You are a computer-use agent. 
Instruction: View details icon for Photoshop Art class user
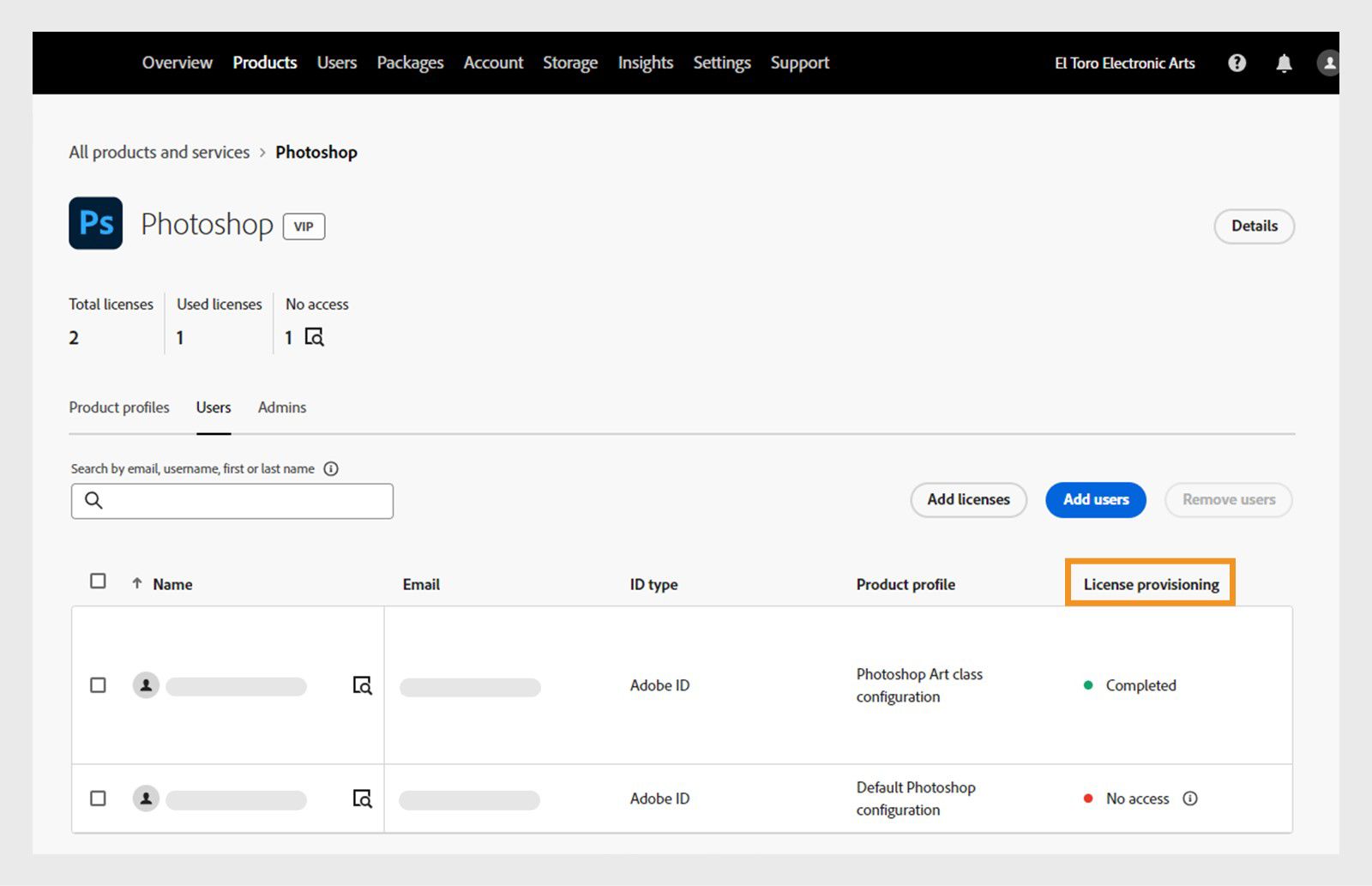(362, 685)
